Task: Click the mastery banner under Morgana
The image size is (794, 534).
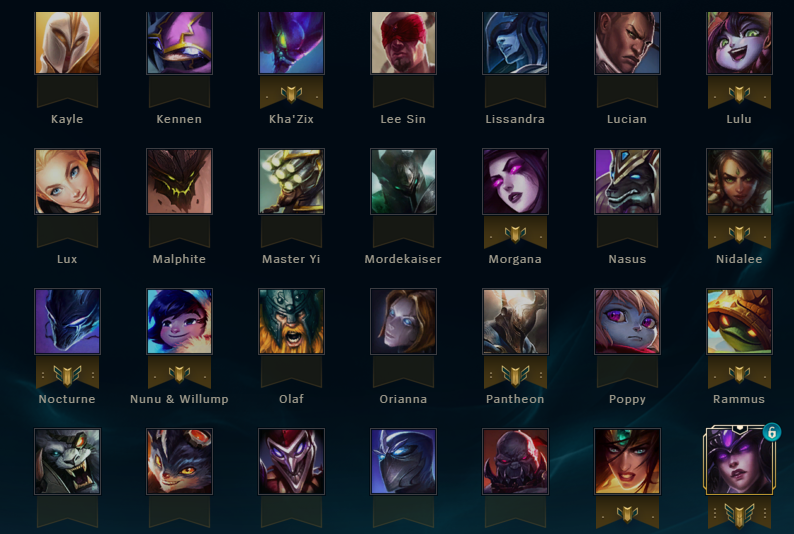Action: [515, 233]
